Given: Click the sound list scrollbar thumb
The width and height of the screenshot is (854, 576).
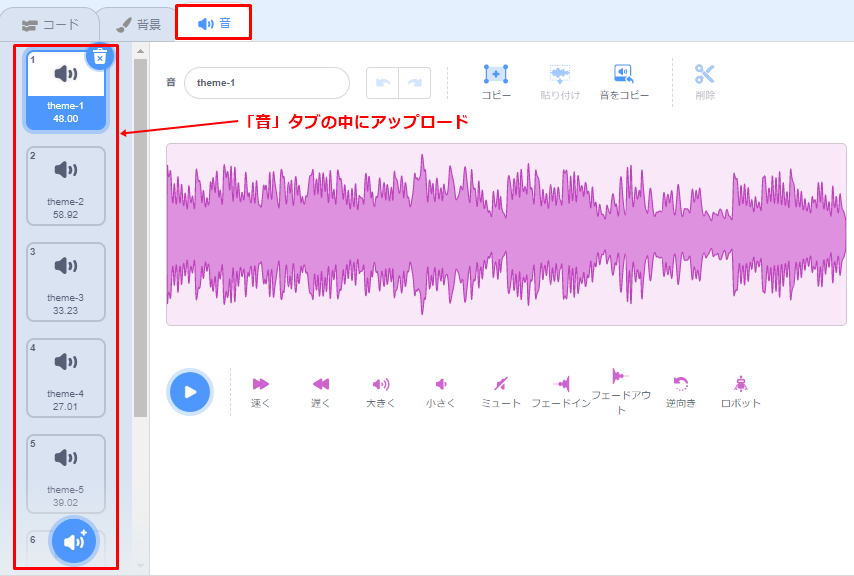Looking at the screenshot, I should 141,238.
